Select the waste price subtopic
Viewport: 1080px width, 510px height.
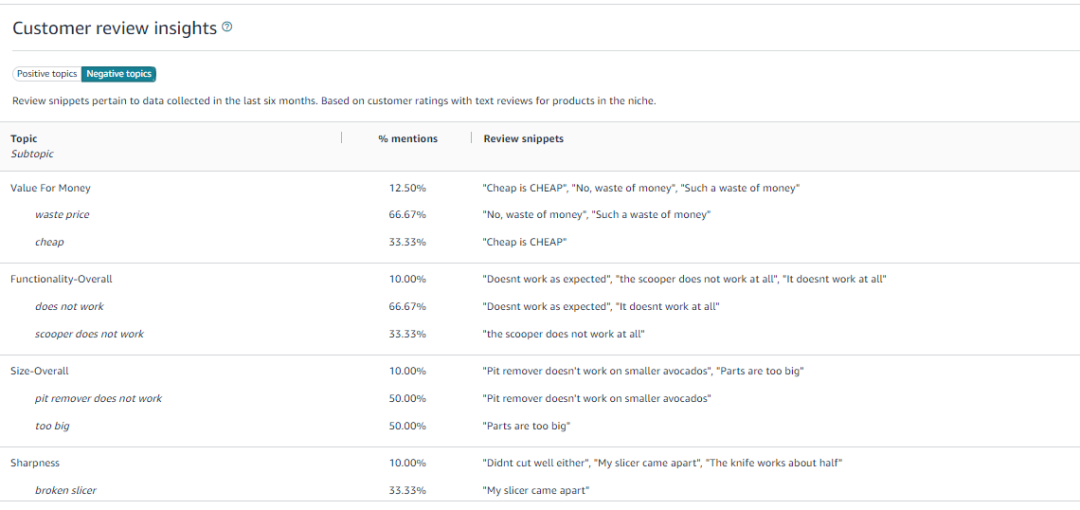tap(62, 215)
